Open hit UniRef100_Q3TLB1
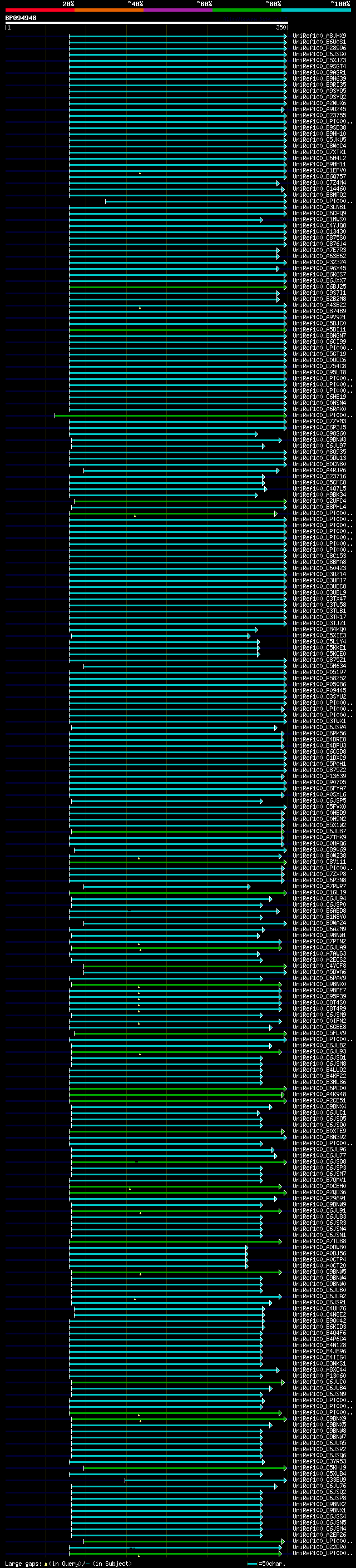The image size is (356, 1568). click(319, 611)
